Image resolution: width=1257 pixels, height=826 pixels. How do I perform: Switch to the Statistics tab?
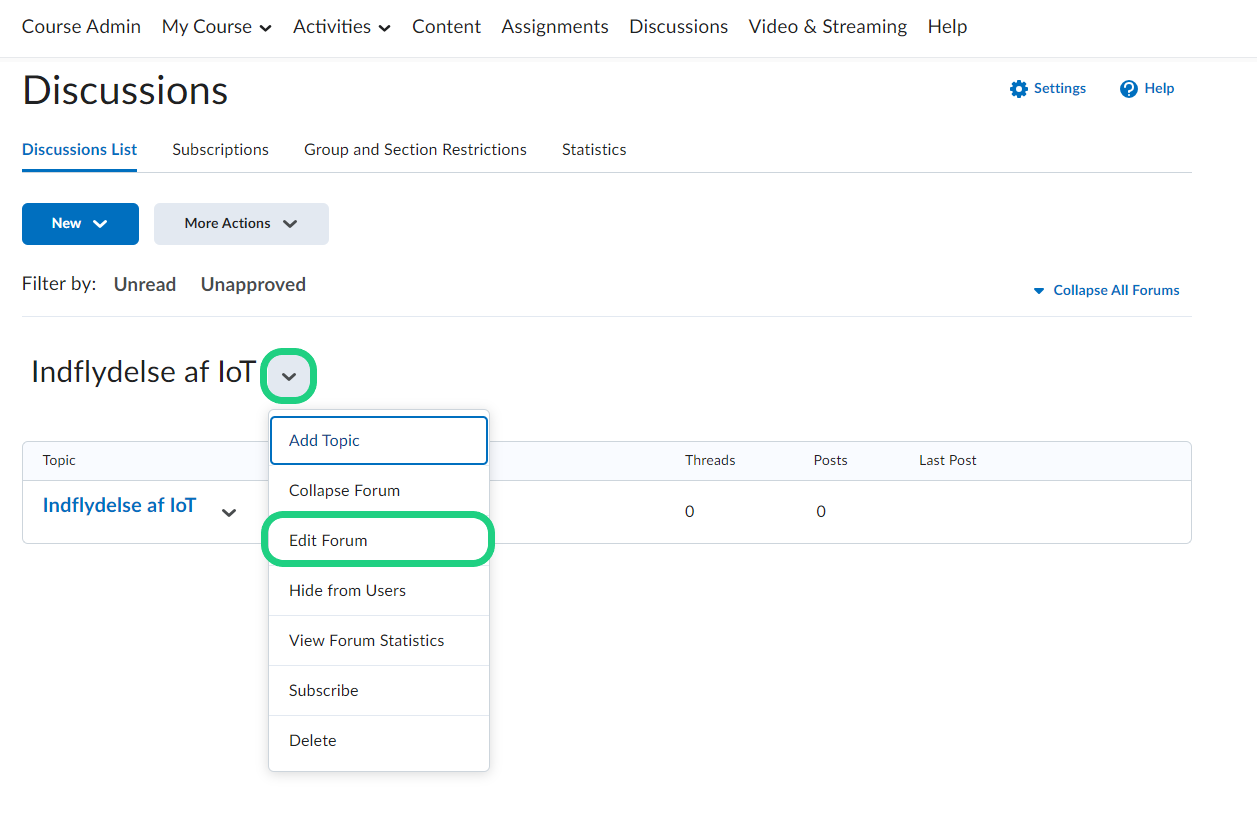pos(594,149)
